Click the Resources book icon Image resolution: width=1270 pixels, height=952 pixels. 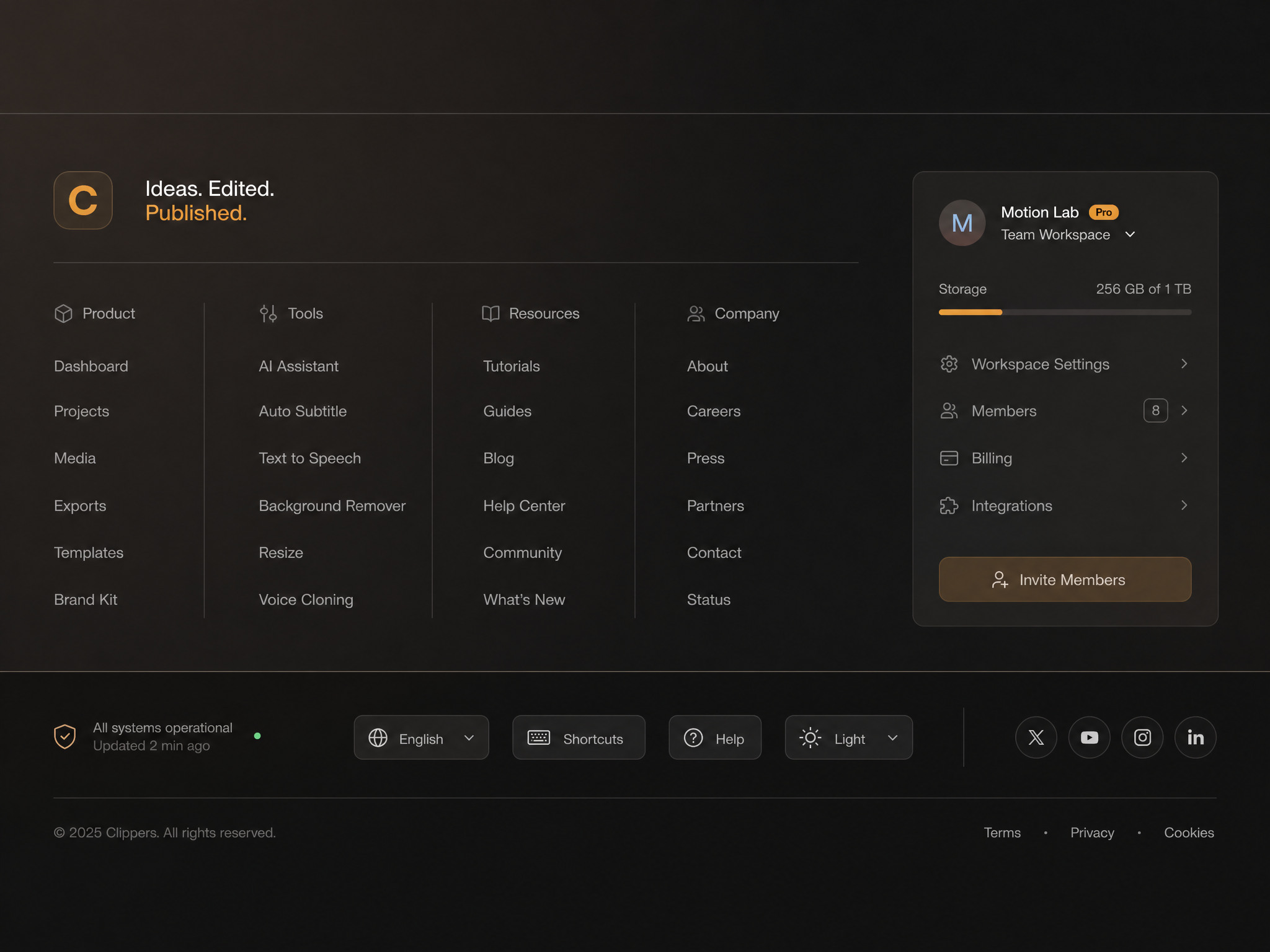[x=491, y=314]
